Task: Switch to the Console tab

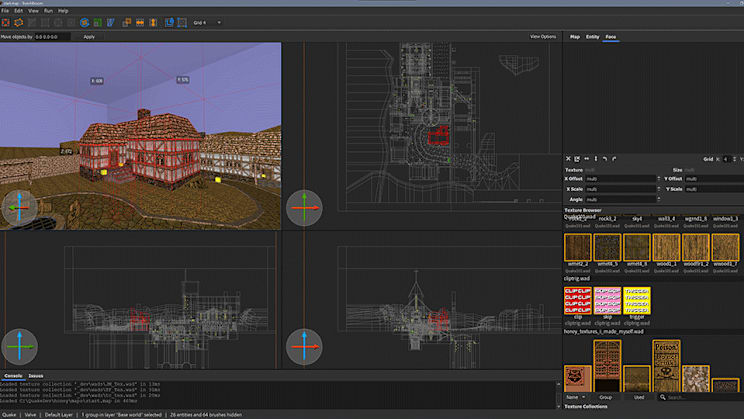Action: [13, 376]
